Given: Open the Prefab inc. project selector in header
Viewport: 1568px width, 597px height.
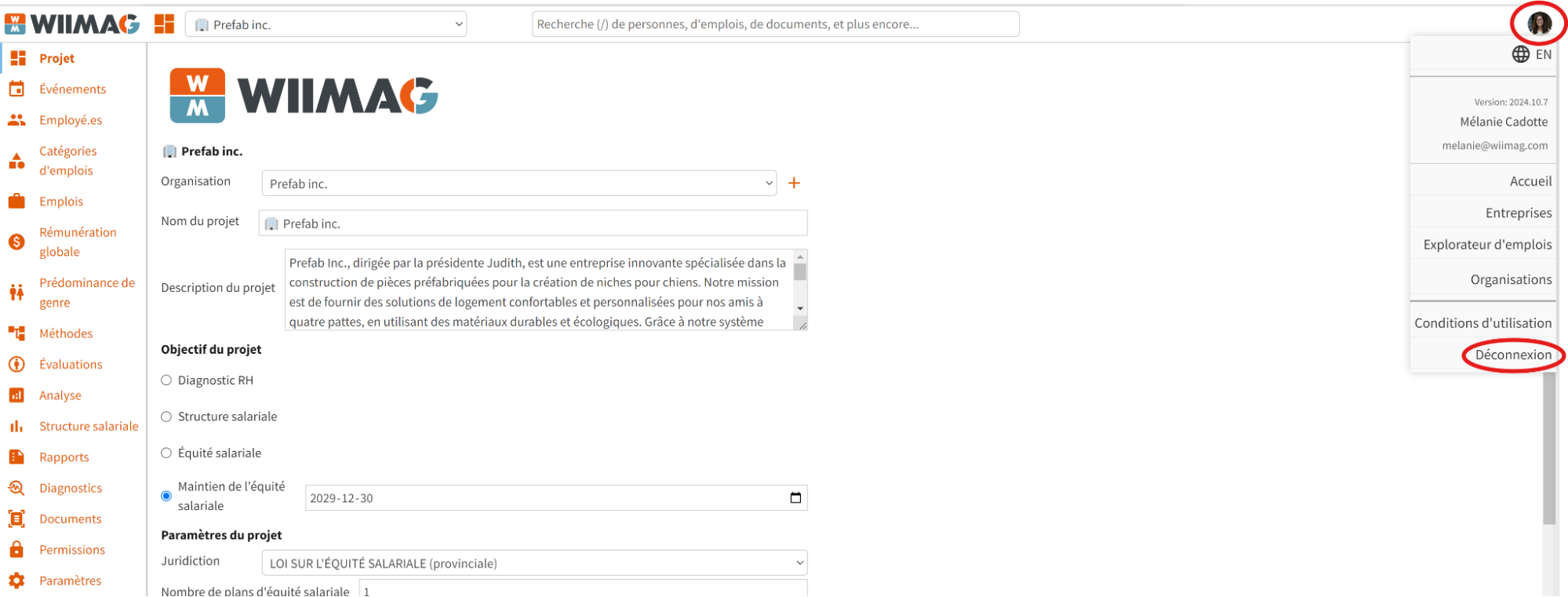Looking at the screenshot, I should (x=326, y=24).
